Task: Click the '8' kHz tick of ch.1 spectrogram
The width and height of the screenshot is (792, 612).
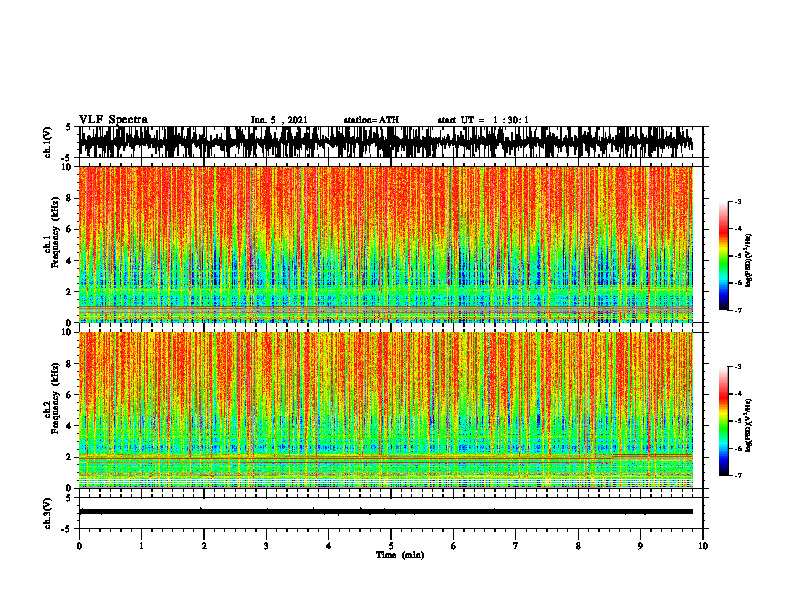Action: pos(70,198)
